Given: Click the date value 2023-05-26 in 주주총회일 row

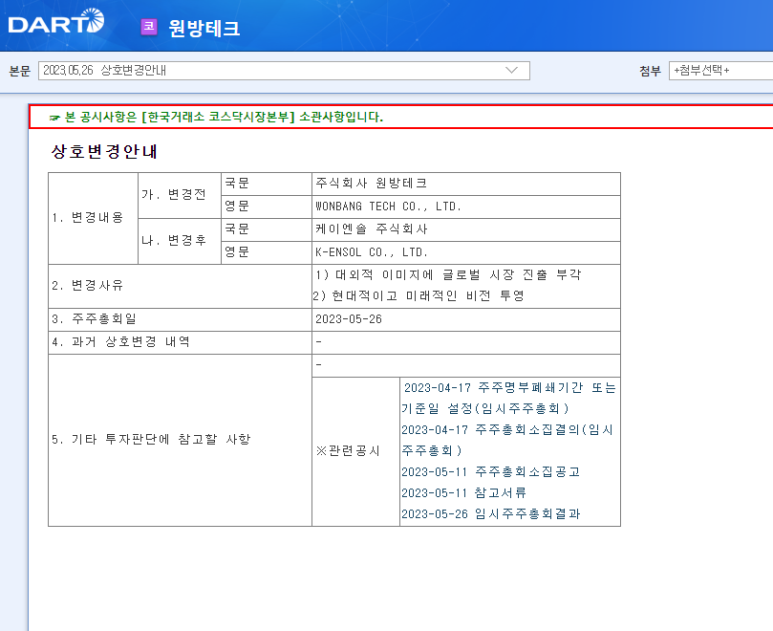Looking at the screenshot, I should click(349, 319).
